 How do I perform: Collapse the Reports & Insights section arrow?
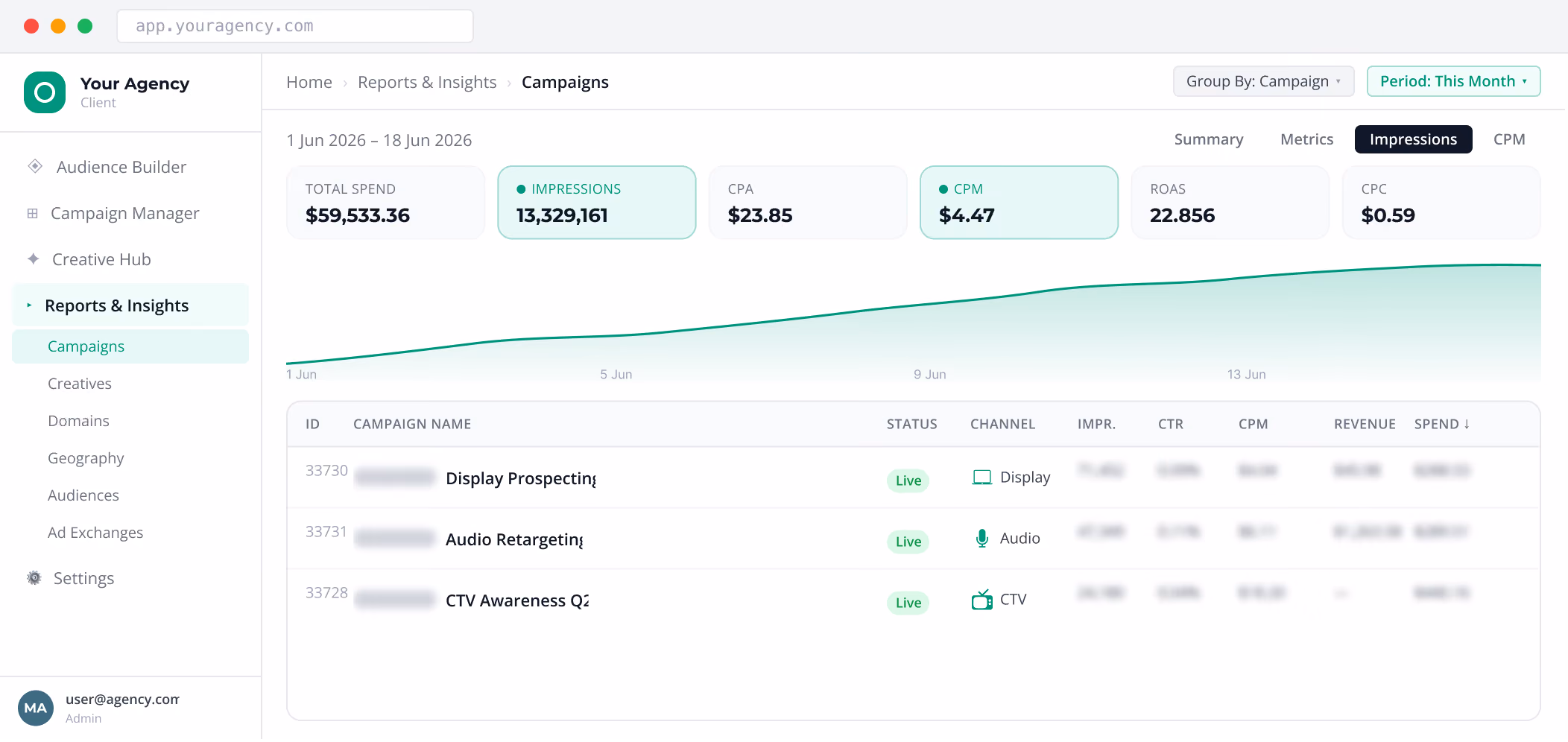(29, 305)
